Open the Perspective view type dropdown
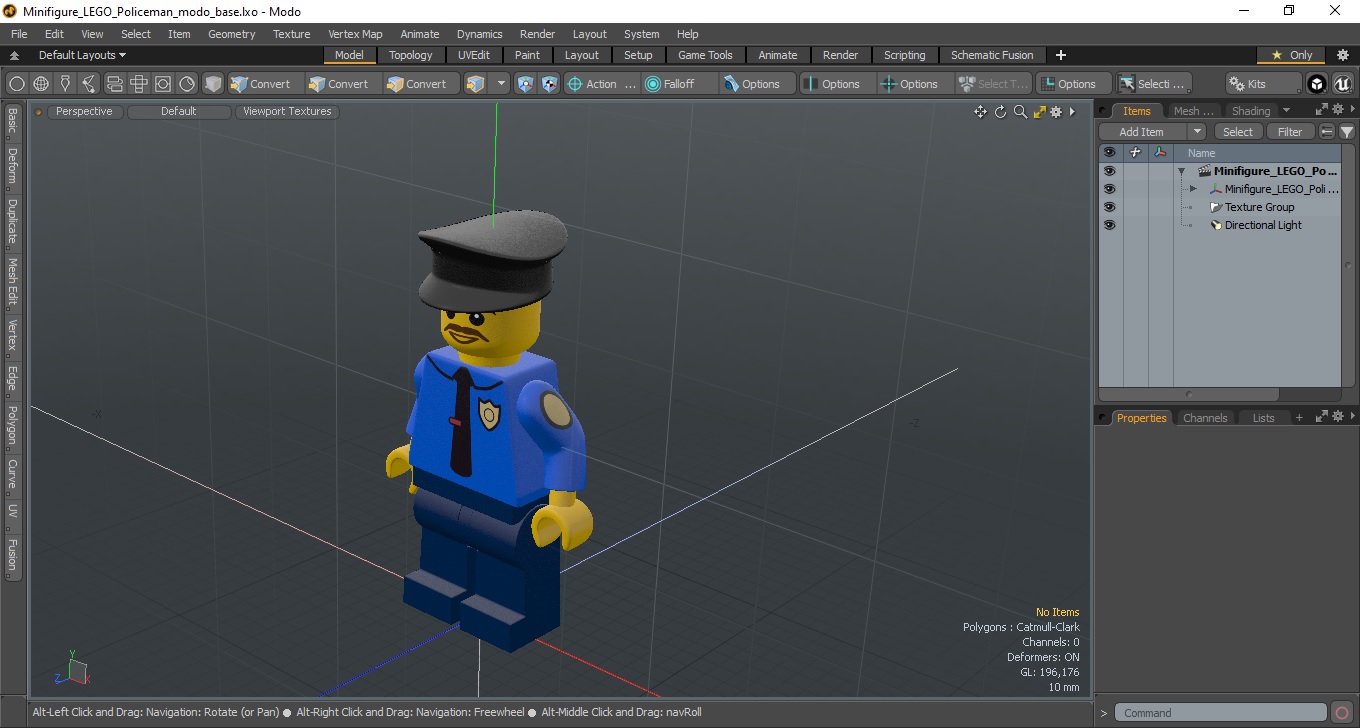Image resolution: width=1360 pixels, height=728 pixels. (84, 111)
